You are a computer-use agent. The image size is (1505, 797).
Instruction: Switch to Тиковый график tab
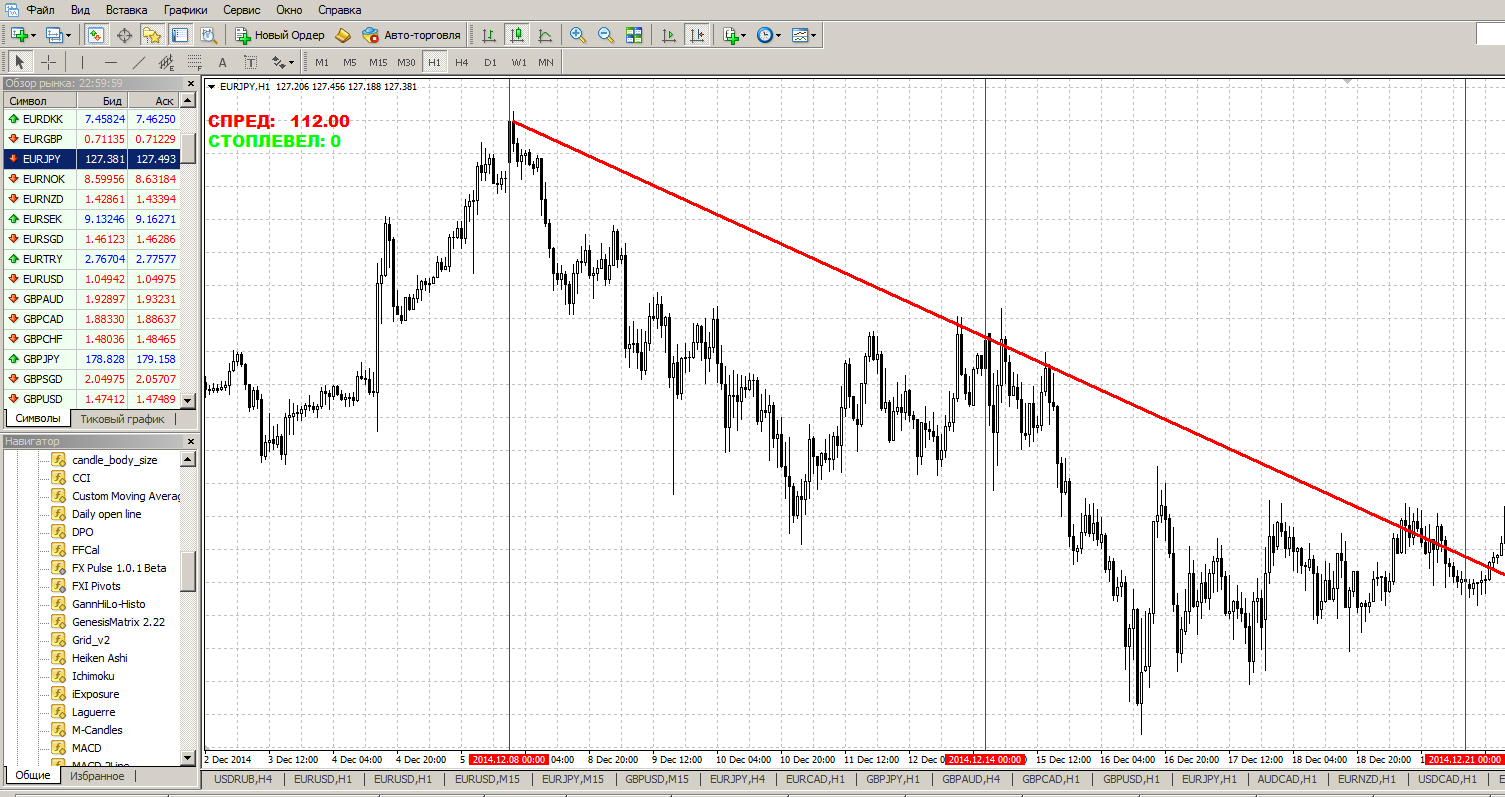click(x=122, y=419)
